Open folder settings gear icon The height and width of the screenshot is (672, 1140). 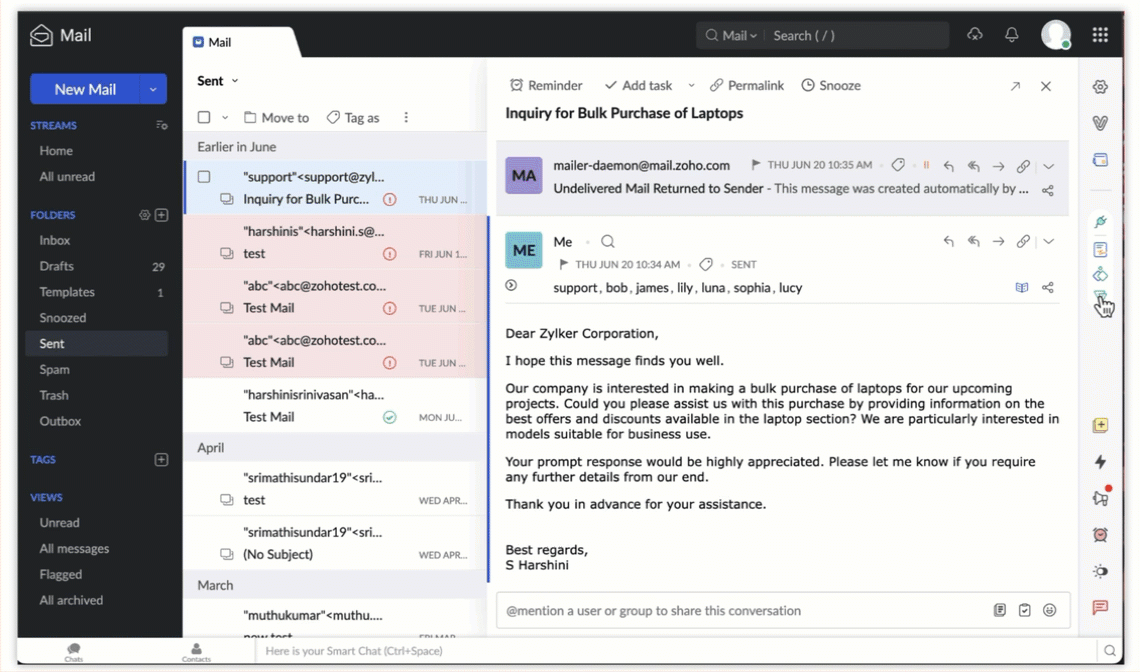[145, 215]
